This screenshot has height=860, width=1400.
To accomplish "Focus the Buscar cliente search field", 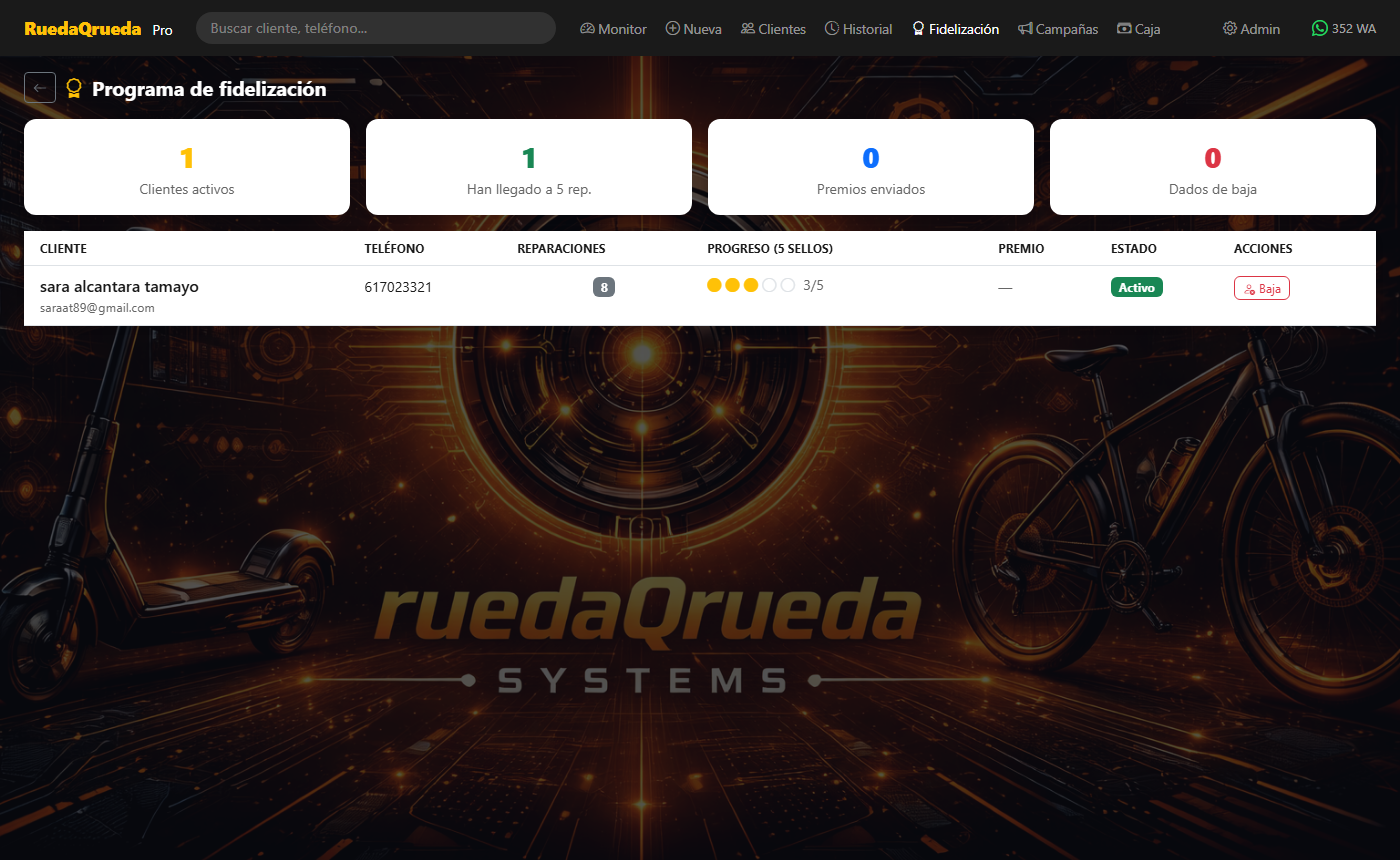I will tap(375, 28).
